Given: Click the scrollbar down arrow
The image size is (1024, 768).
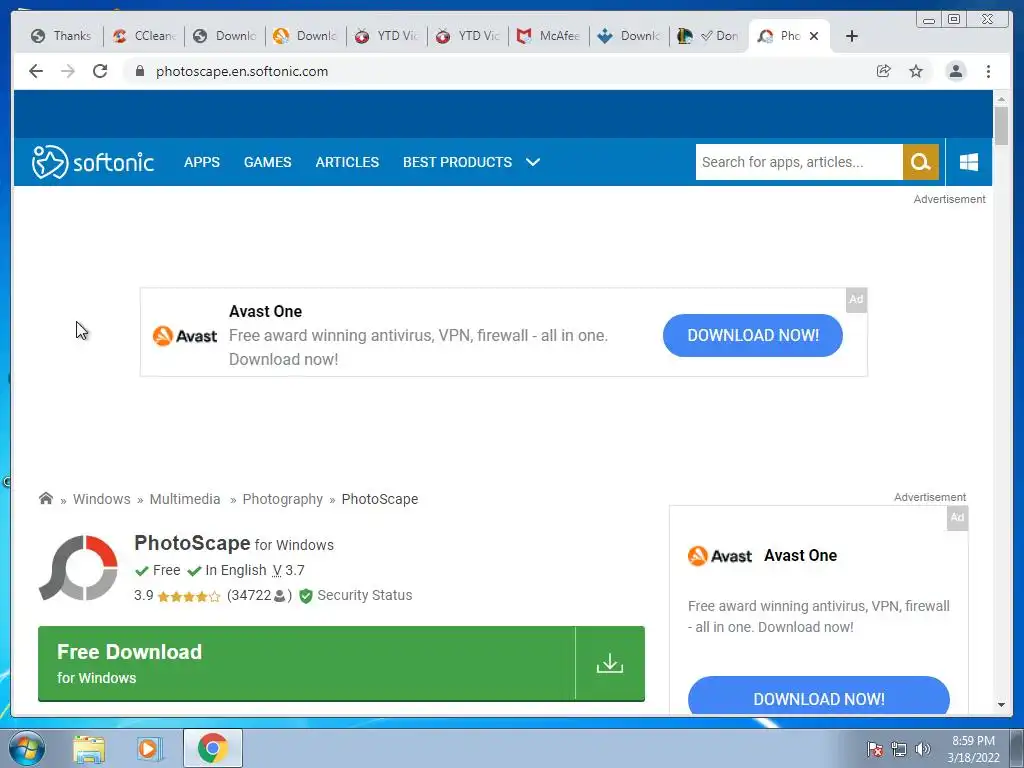Looking at the screenshot, I should tap(1001, 705).
